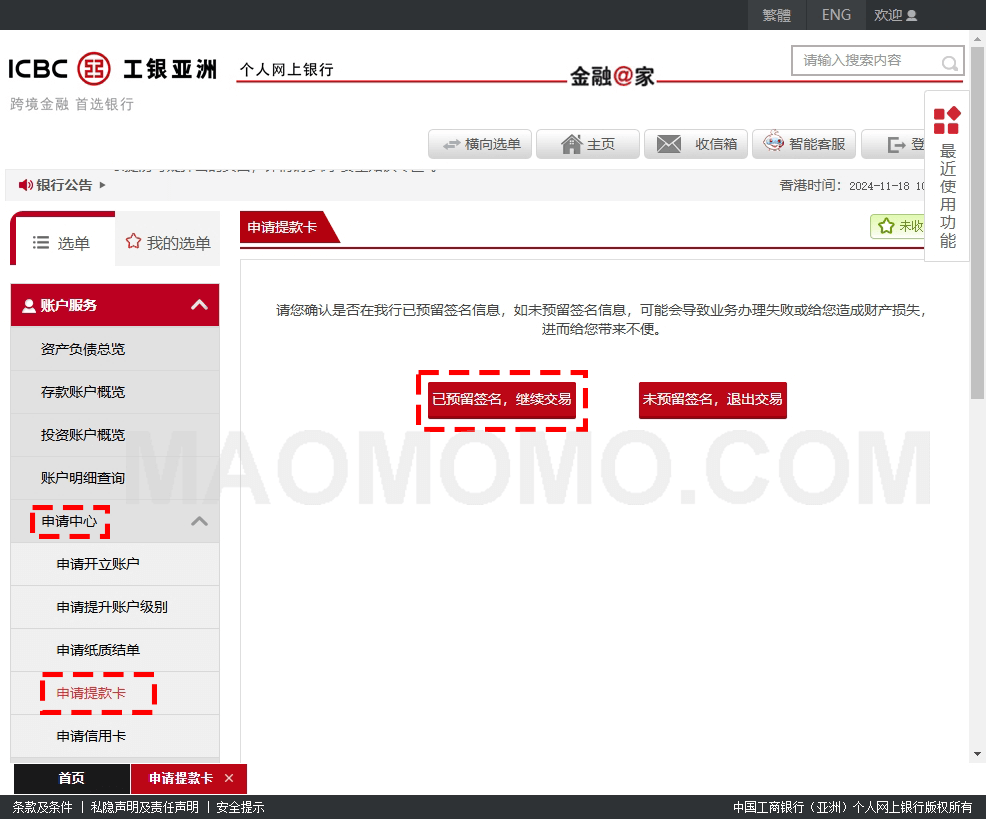Image resolution: width=986 pixels, height=819 pixels.
Task: Close the 申请提款卡 bottom tab
Action: pyautogui.click(x=229, y=778)
